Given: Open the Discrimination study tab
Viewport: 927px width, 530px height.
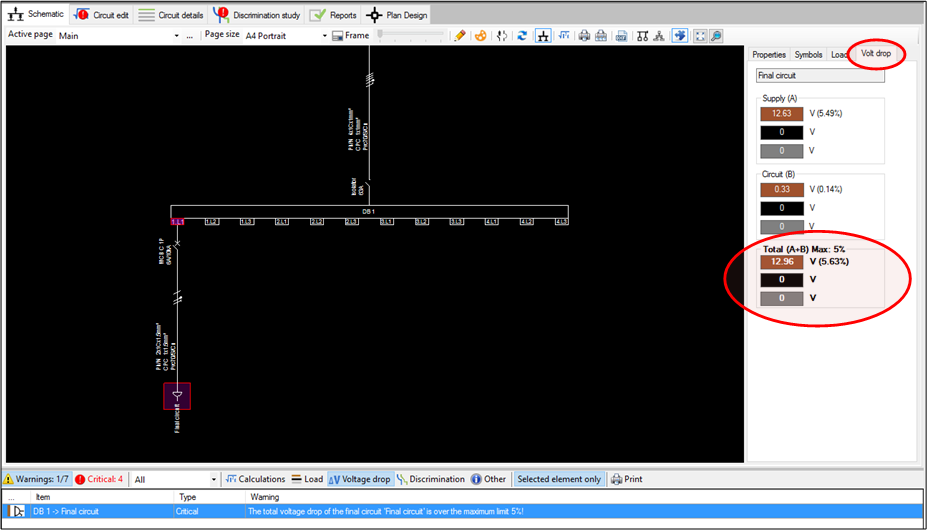Looking at the screenshot, I should (x=257, y=15).
